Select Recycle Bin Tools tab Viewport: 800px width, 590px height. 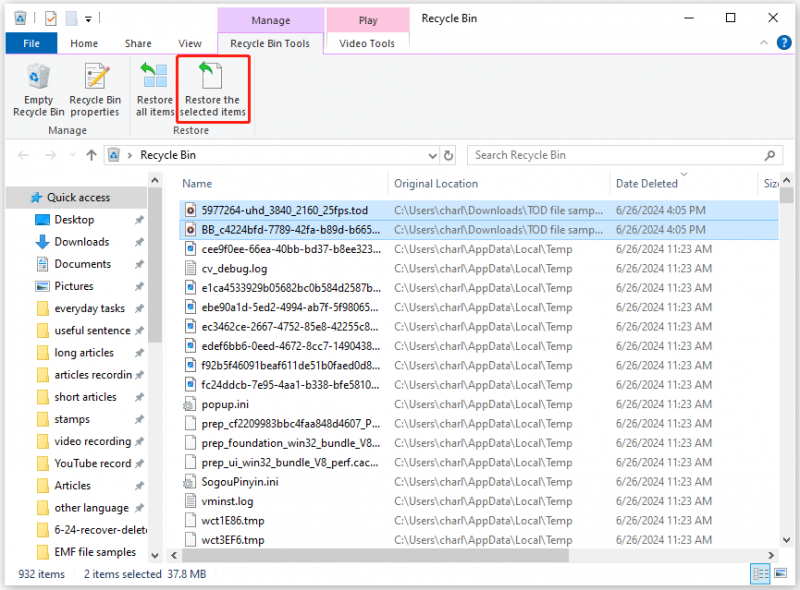(270, 43)
